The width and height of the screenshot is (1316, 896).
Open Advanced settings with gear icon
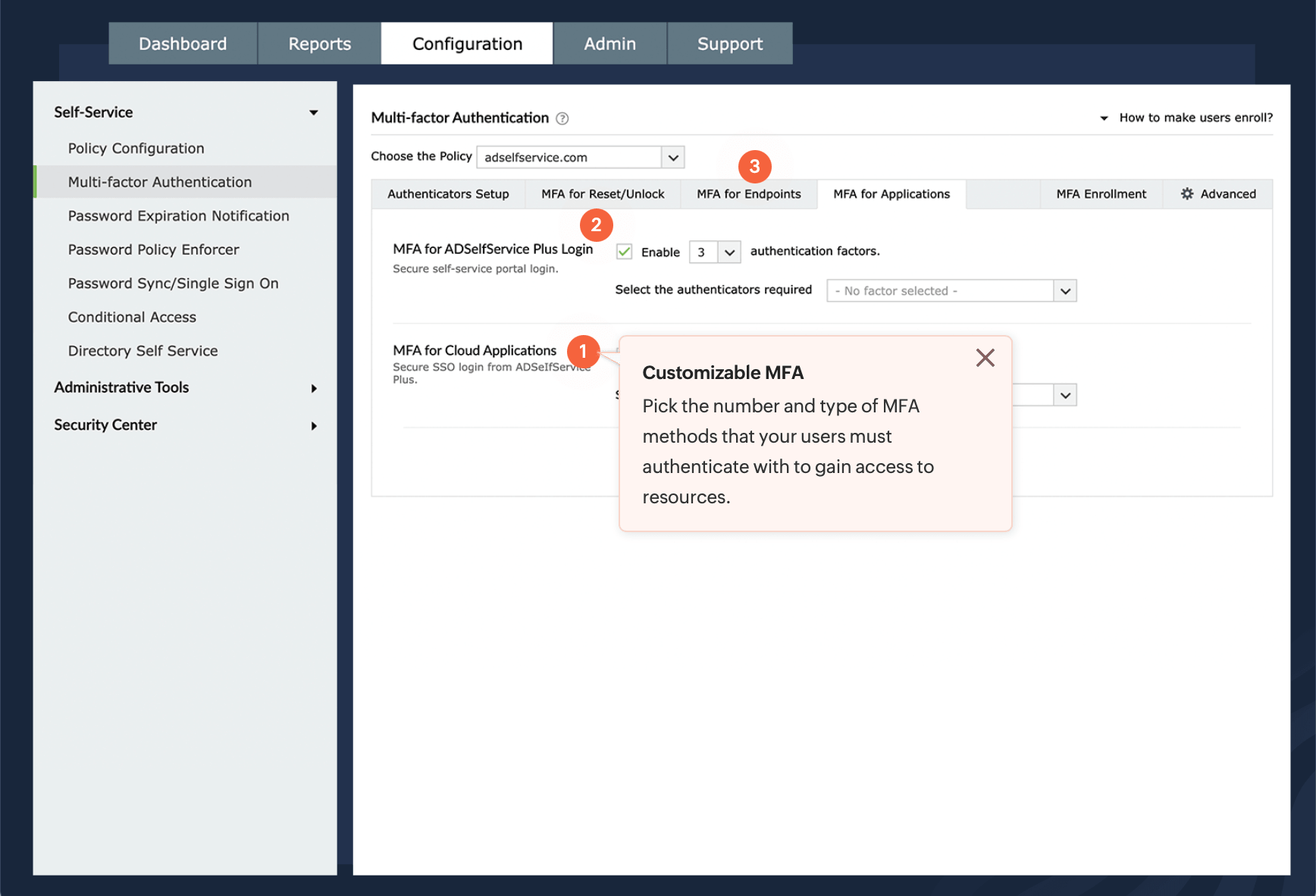[1218, 194]
